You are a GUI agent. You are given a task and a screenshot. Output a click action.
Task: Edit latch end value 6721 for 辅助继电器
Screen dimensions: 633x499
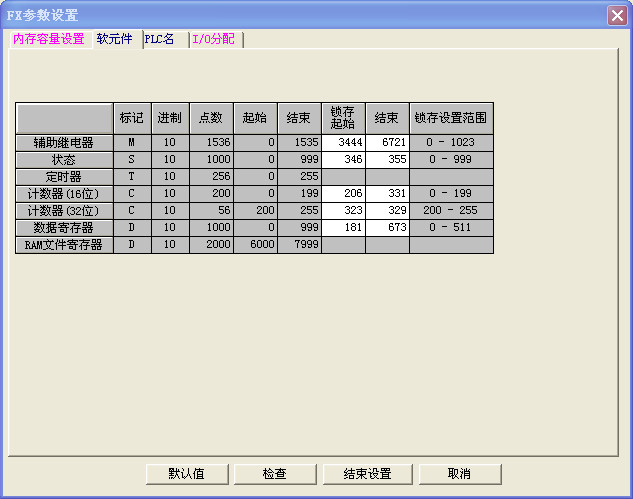click(x=387, y=143)
